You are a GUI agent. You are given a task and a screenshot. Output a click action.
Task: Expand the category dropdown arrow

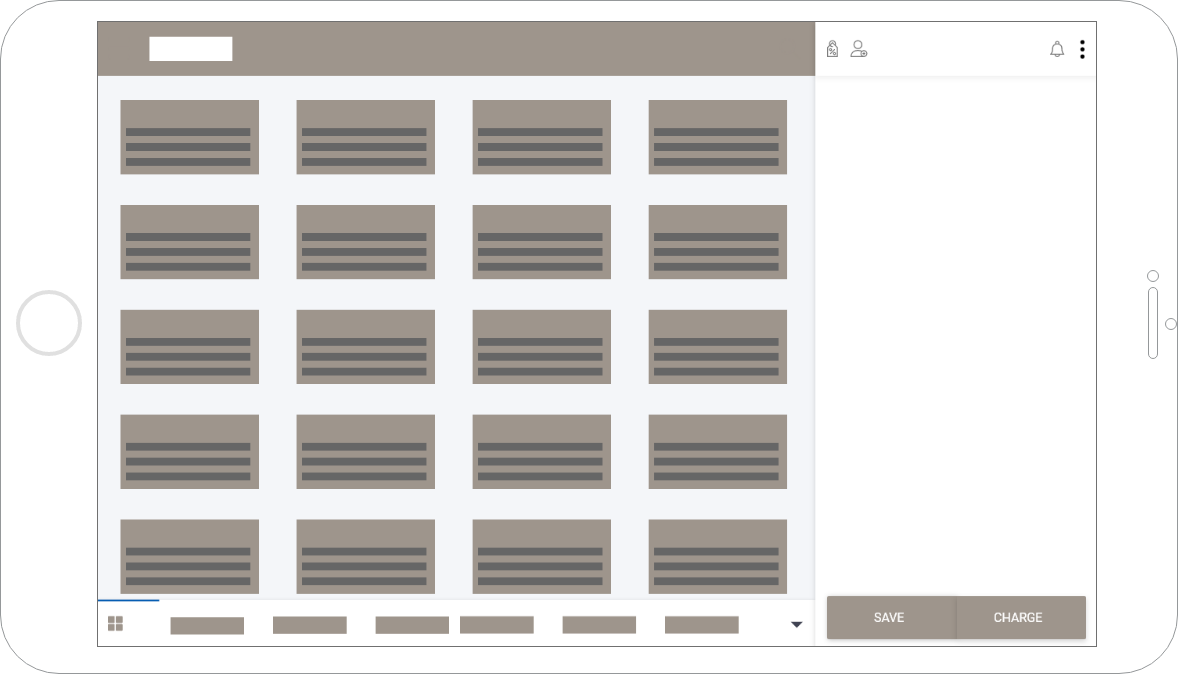(x=797, y=625)
